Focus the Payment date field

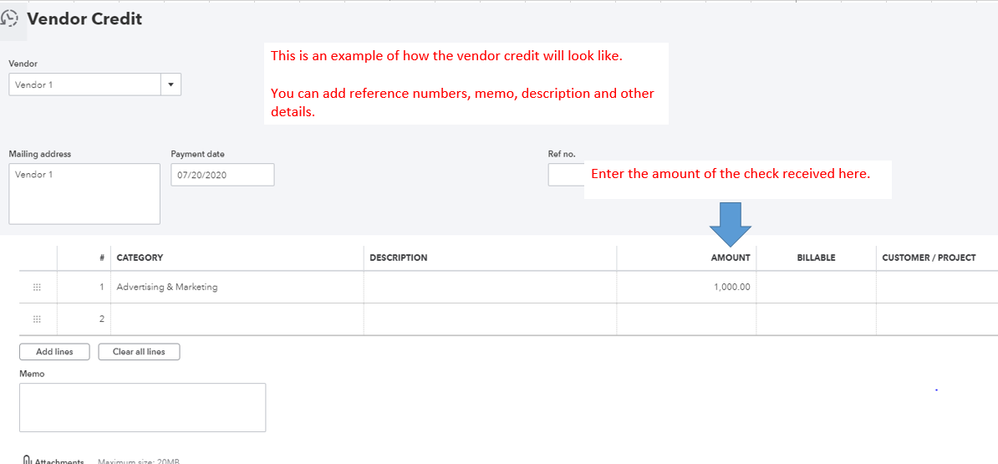tap(222, 175)
